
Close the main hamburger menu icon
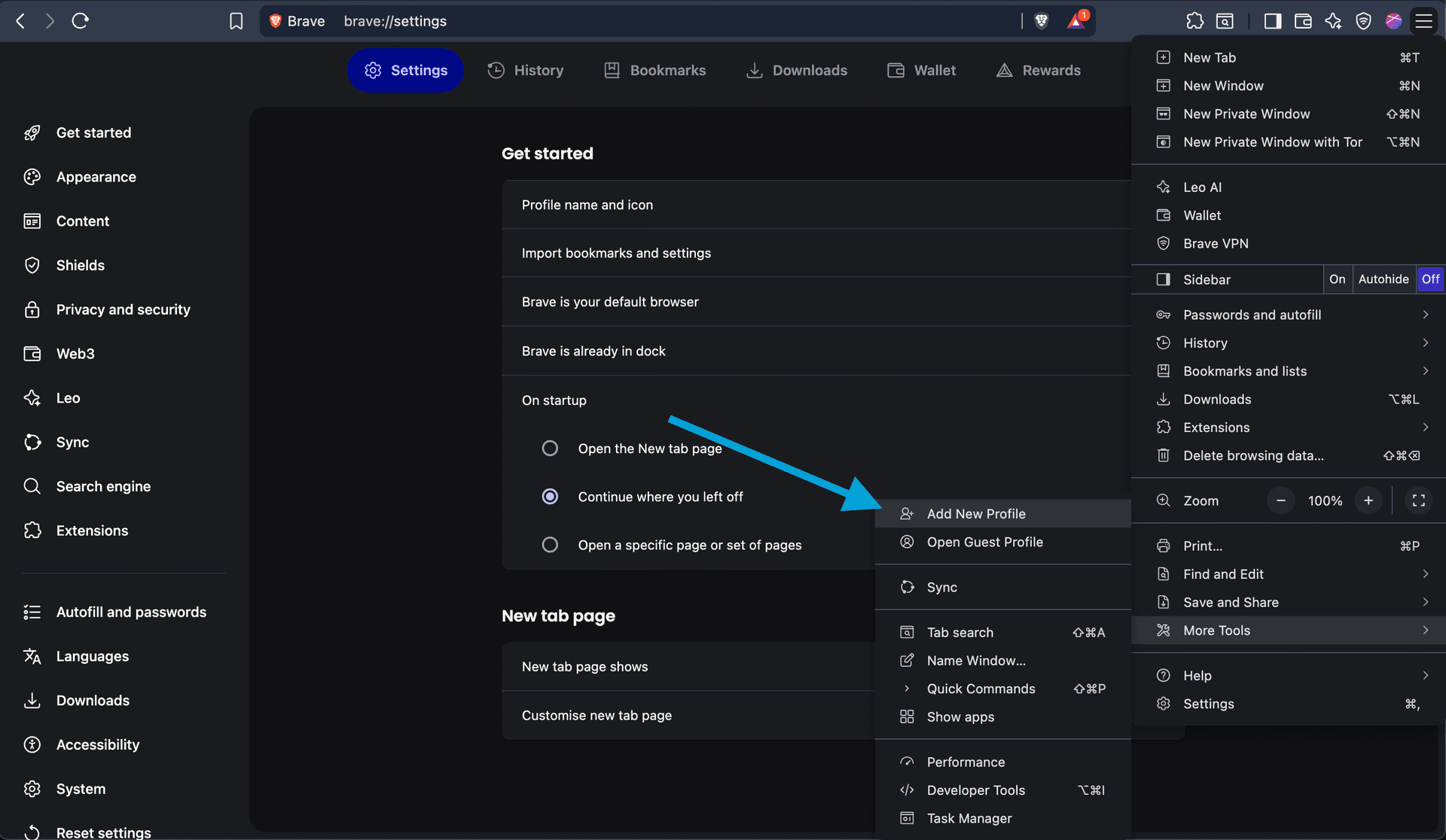1423,21
